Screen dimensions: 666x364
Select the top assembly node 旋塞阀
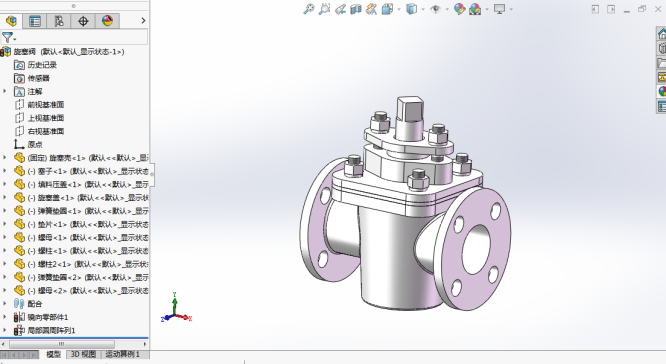(69, 52)
